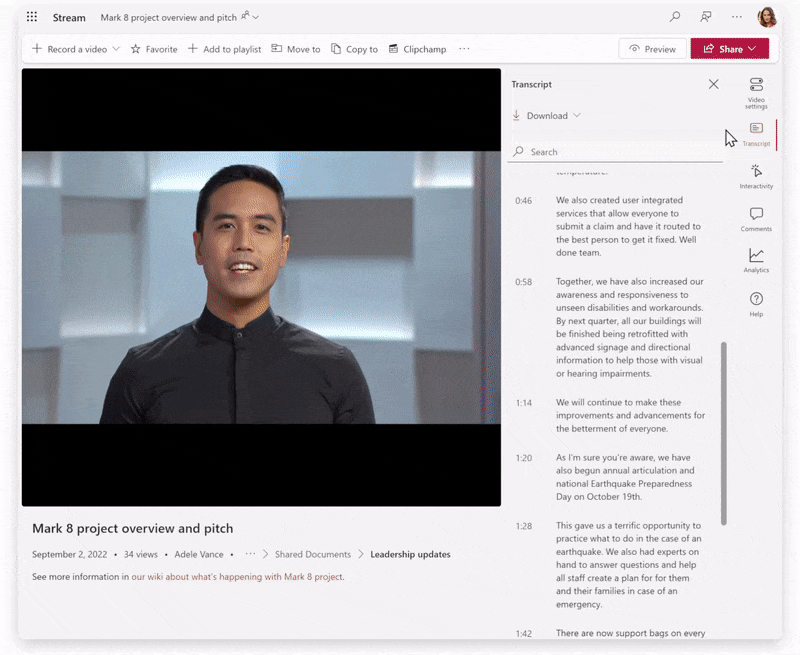Screen dimensions: 800x655
Task: Click Record a video button
Action: click(x=69, y=49)
